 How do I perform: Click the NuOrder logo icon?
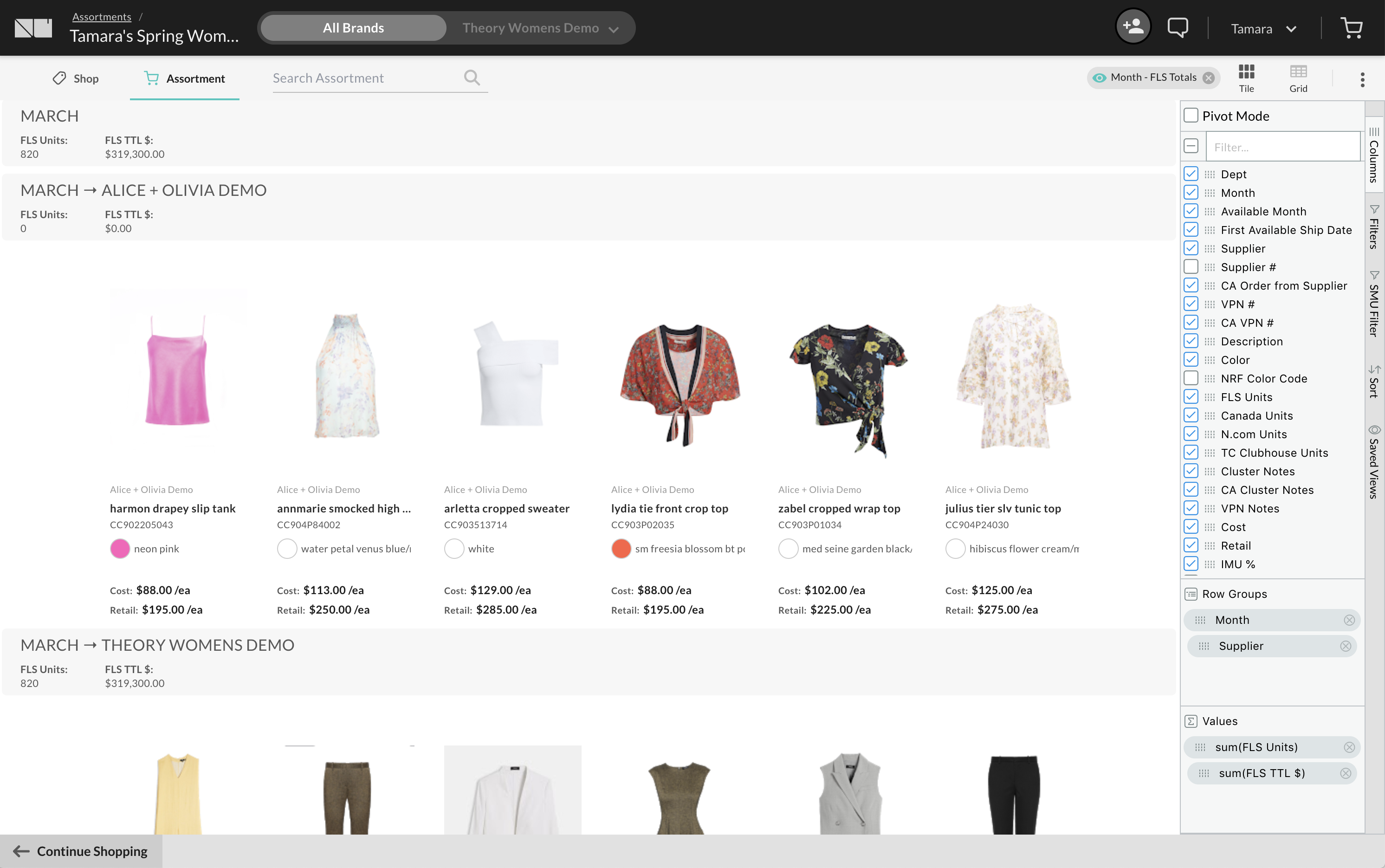click(x=33, y=27)
